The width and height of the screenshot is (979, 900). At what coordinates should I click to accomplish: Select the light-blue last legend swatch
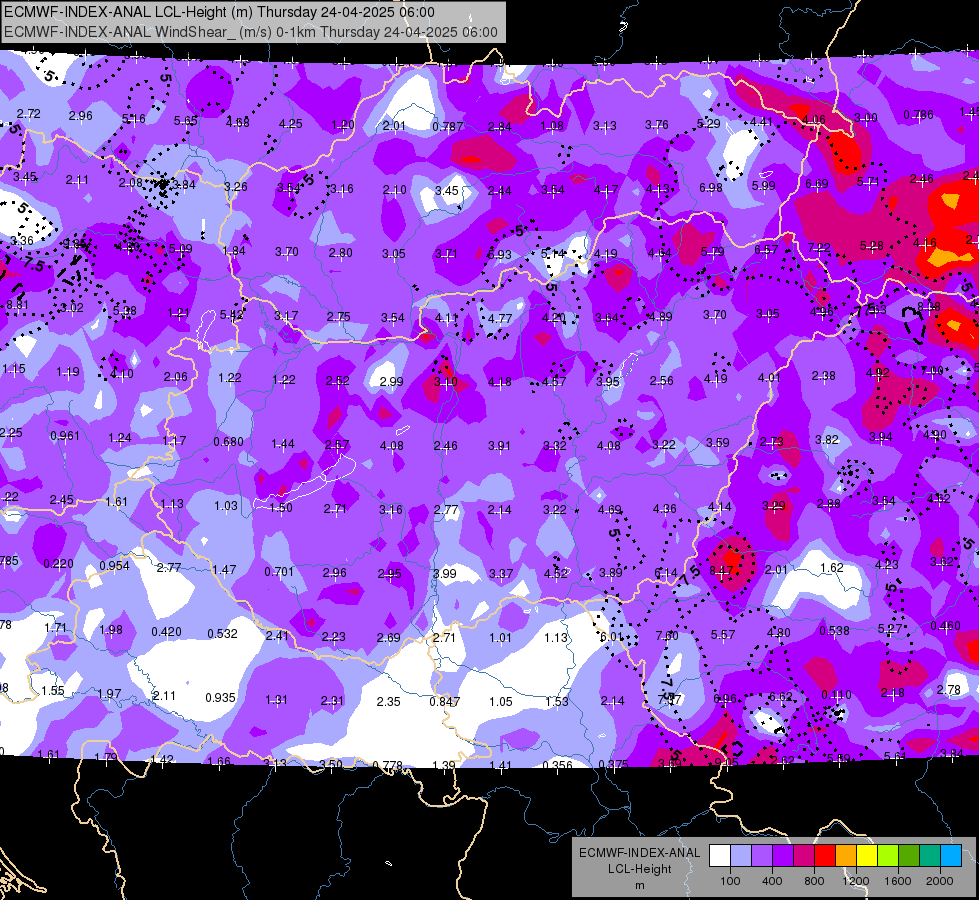[951, 855]
